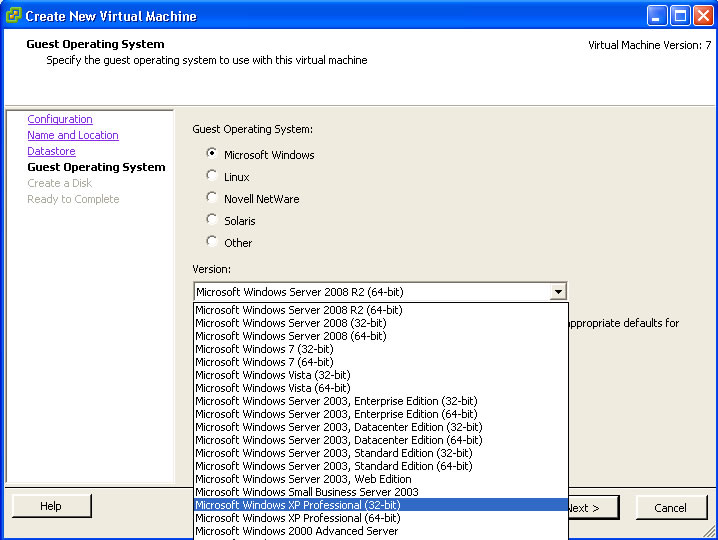The height and width of the screenshot is (540, 718).
Task: Choose Server 2003 Standard Edition (32-bit)
Action: [x=381, y=453]
